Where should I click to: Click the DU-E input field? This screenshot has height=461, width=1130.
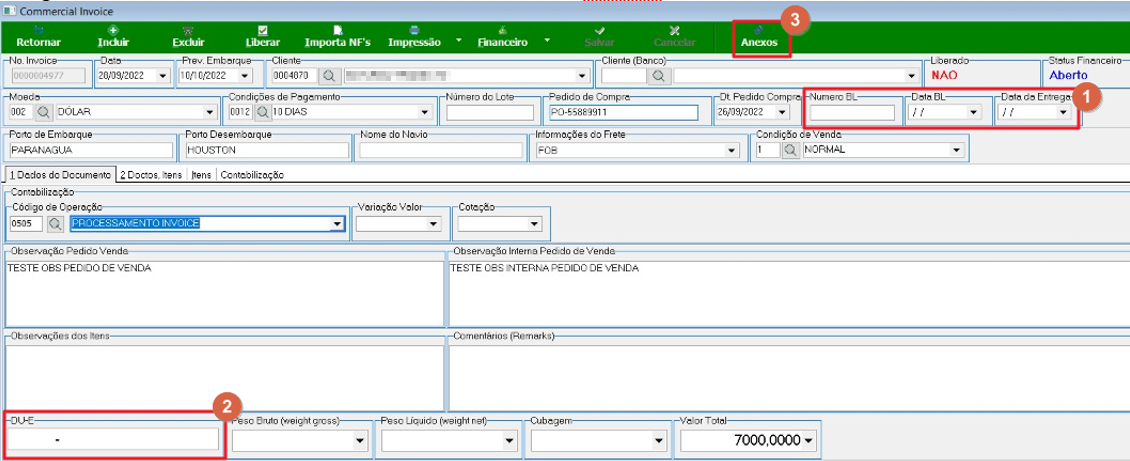[x=113, y=439]
